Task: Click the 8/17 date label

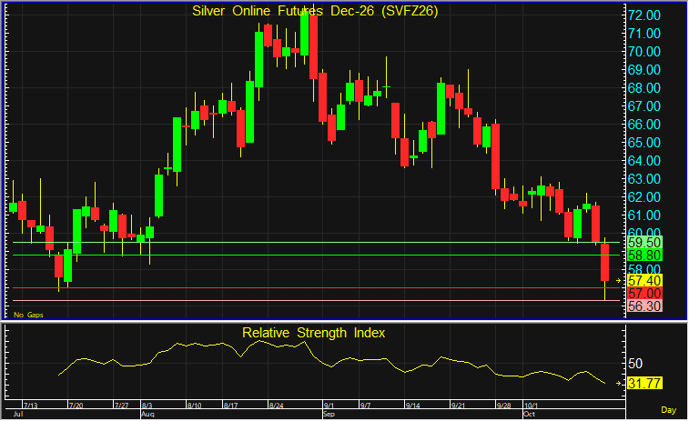Action: pyautogui.click(x=231, y=405)
